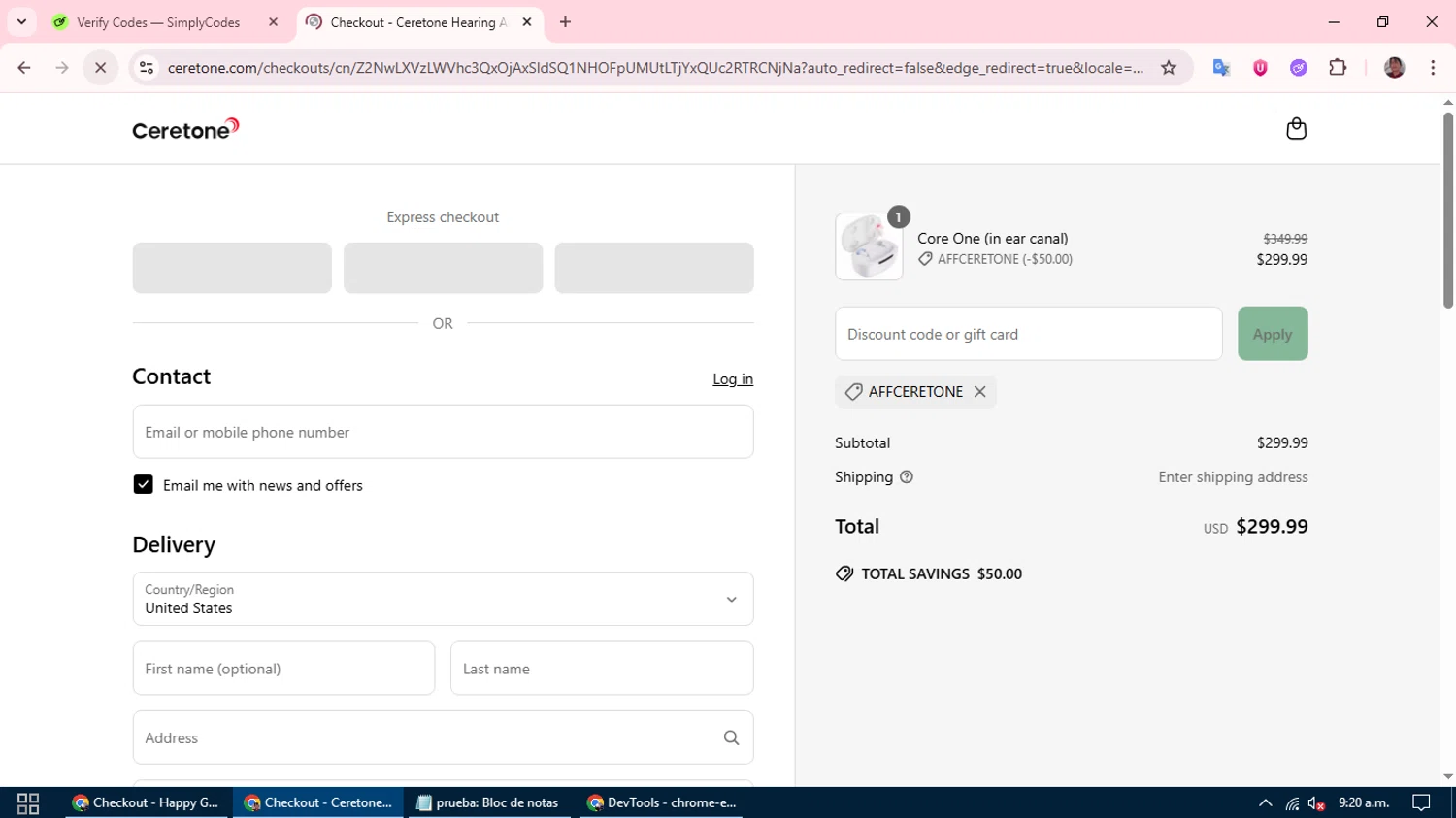Click the Enter shipping address text
The height and width of the screenshot is (818, 1456).
pos(1233,477)
